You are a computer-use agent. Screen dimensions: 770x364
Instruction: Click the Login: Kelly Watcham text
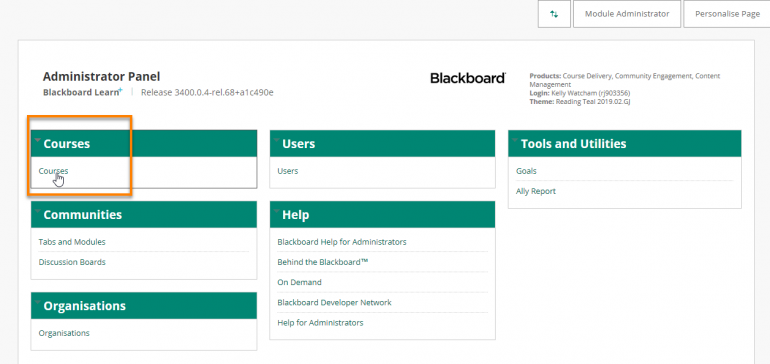(x=579, y=93)
